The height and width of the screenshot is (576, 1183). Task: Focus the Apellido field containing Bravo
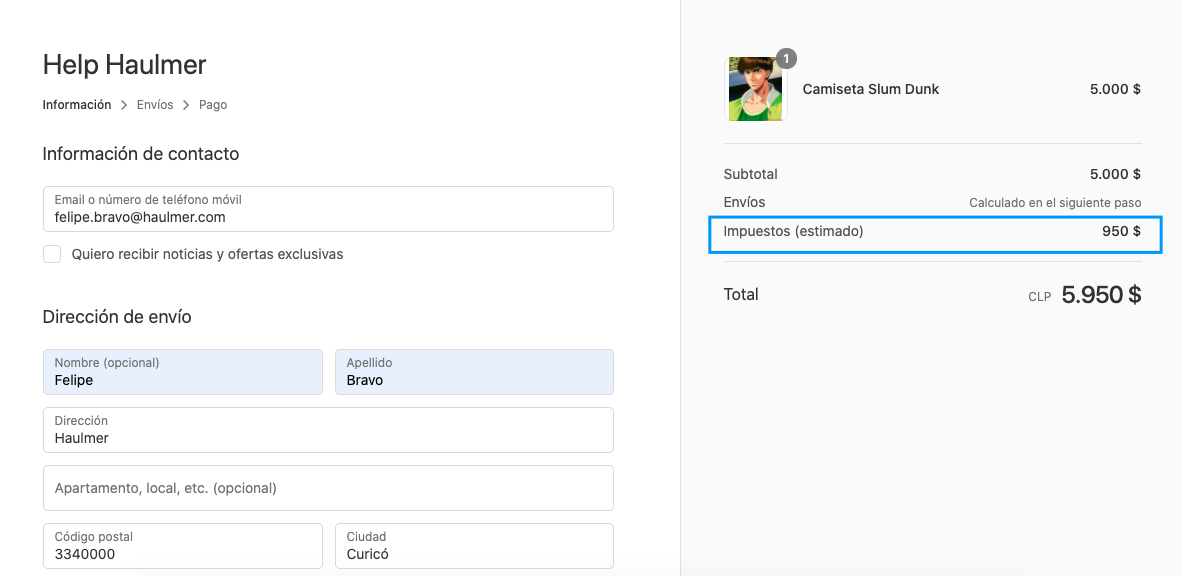[x=474, y=371]
